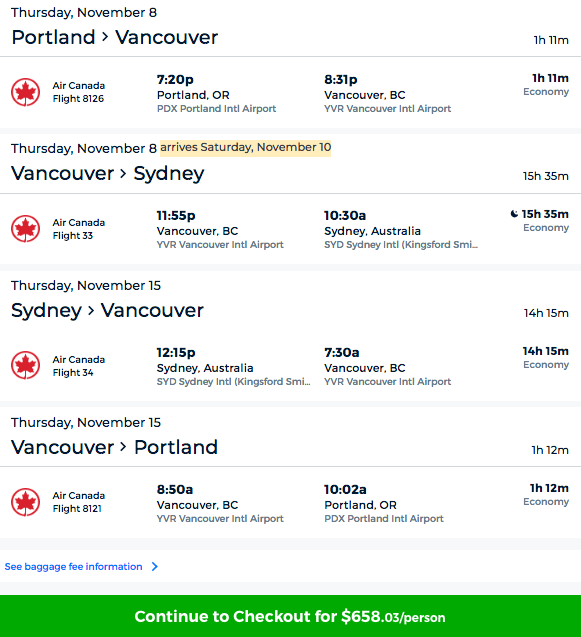Viewport: 581px width, 637px height.
Task: Click the 11:55p Vancouver departure time
Action: click(176, 216)
